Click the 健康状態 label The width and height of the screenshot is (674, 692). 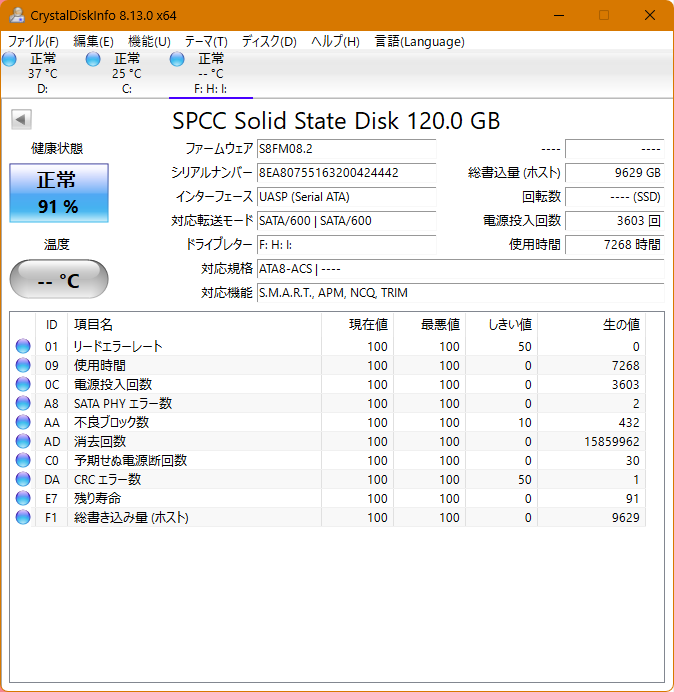tap(57, 149)
